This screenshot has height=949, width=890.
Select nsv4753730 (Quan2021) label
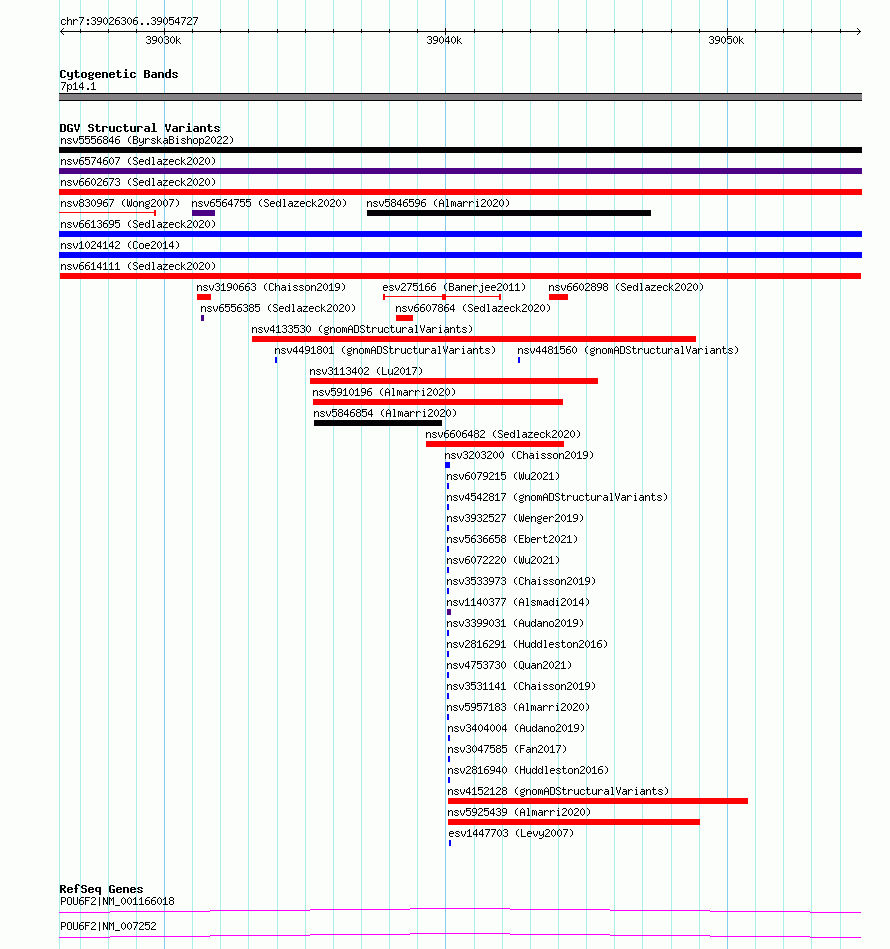[509, 665]
